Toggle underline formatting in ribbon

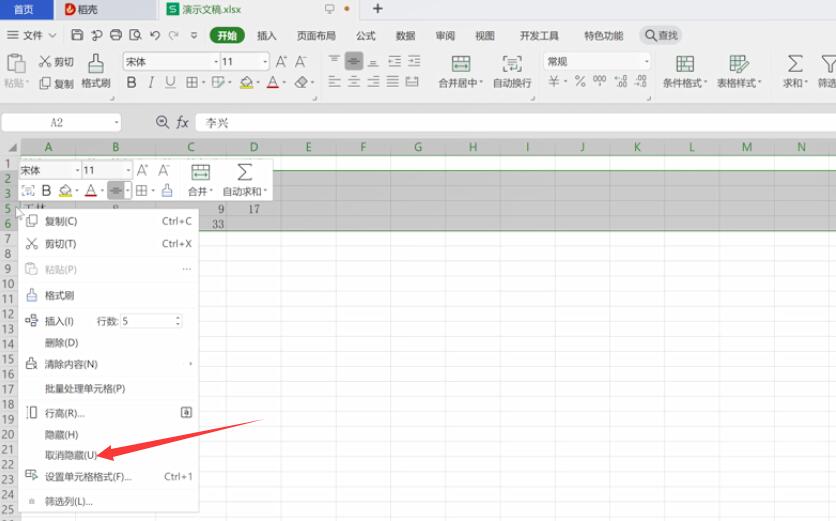point(170,82)
